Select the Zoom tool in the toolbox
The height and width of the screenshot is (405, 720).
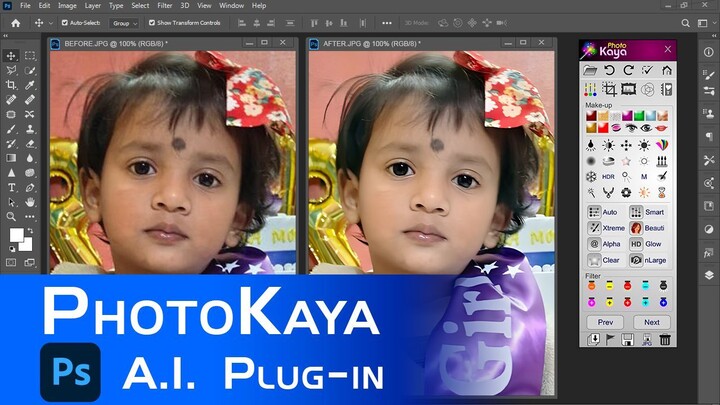coord(11,217)
